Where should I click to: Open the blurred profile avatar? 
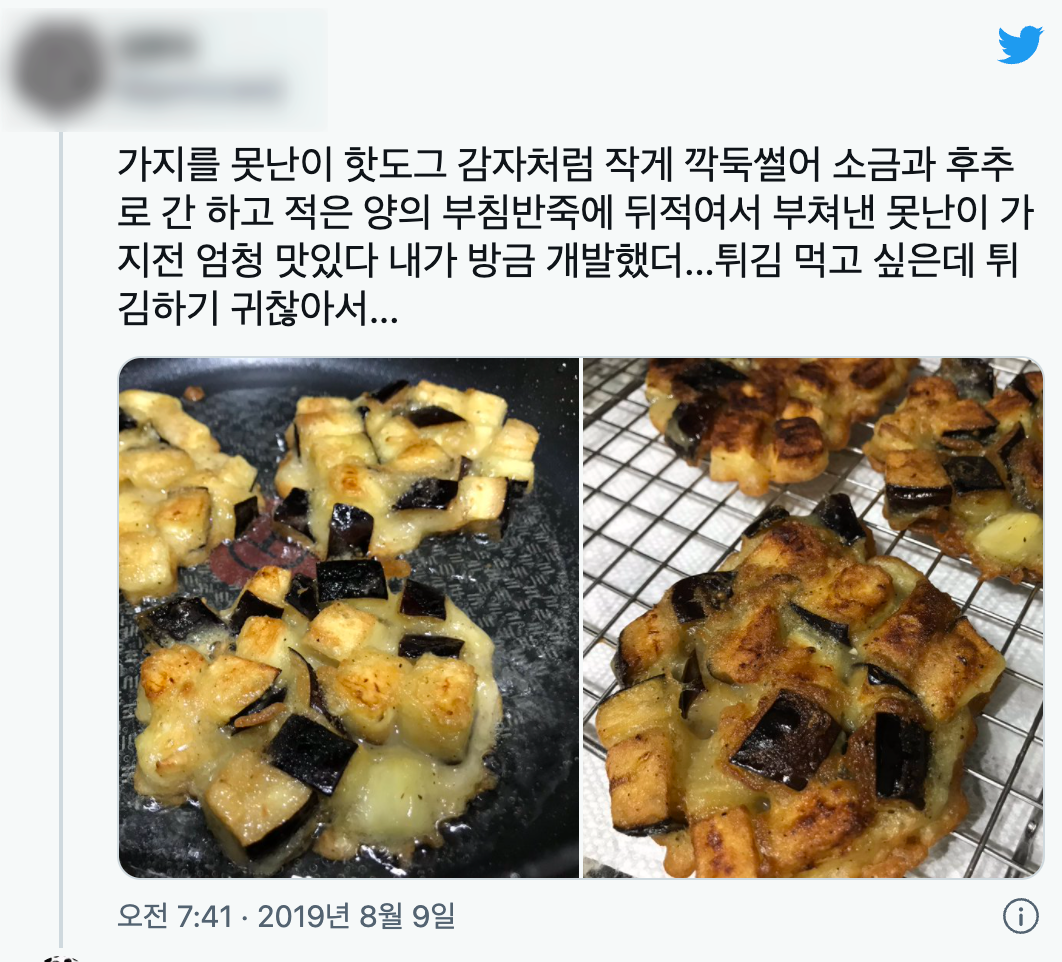[60, 70]
